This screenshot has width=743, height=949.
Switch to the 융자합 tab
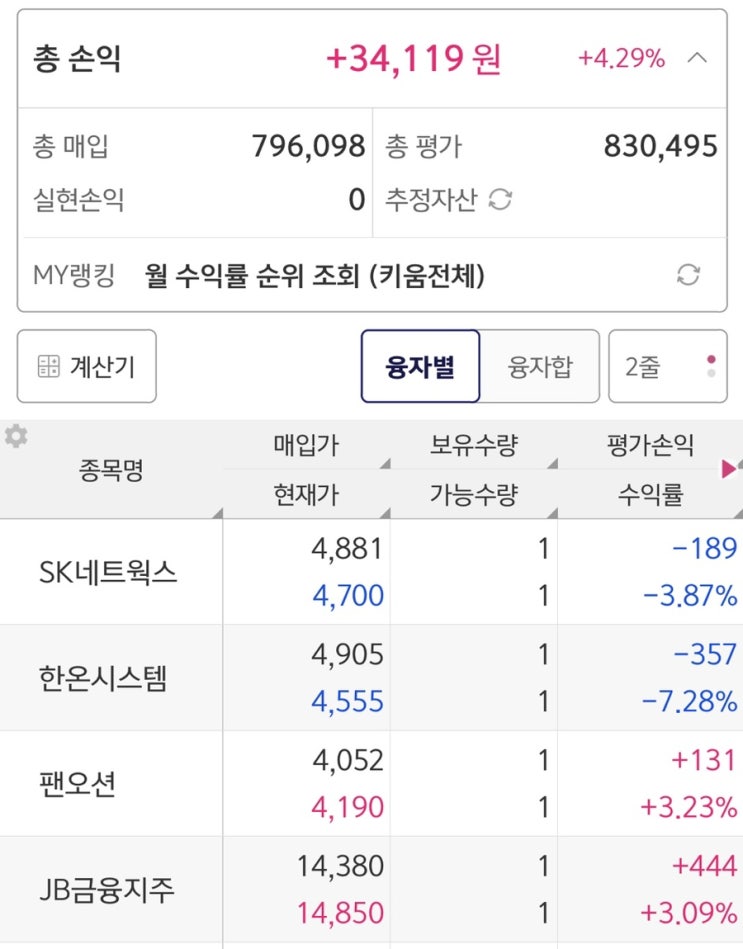[x=540, y=366]
